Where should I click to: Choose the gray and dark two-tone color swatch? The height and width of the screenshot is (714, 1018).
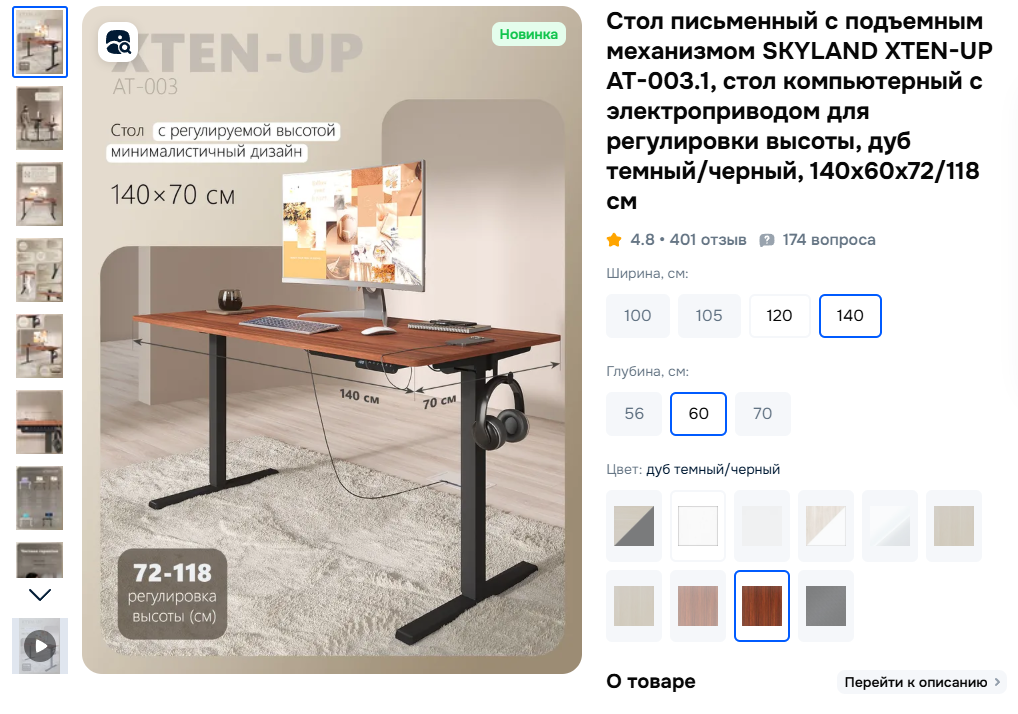[x=634, y=526]
